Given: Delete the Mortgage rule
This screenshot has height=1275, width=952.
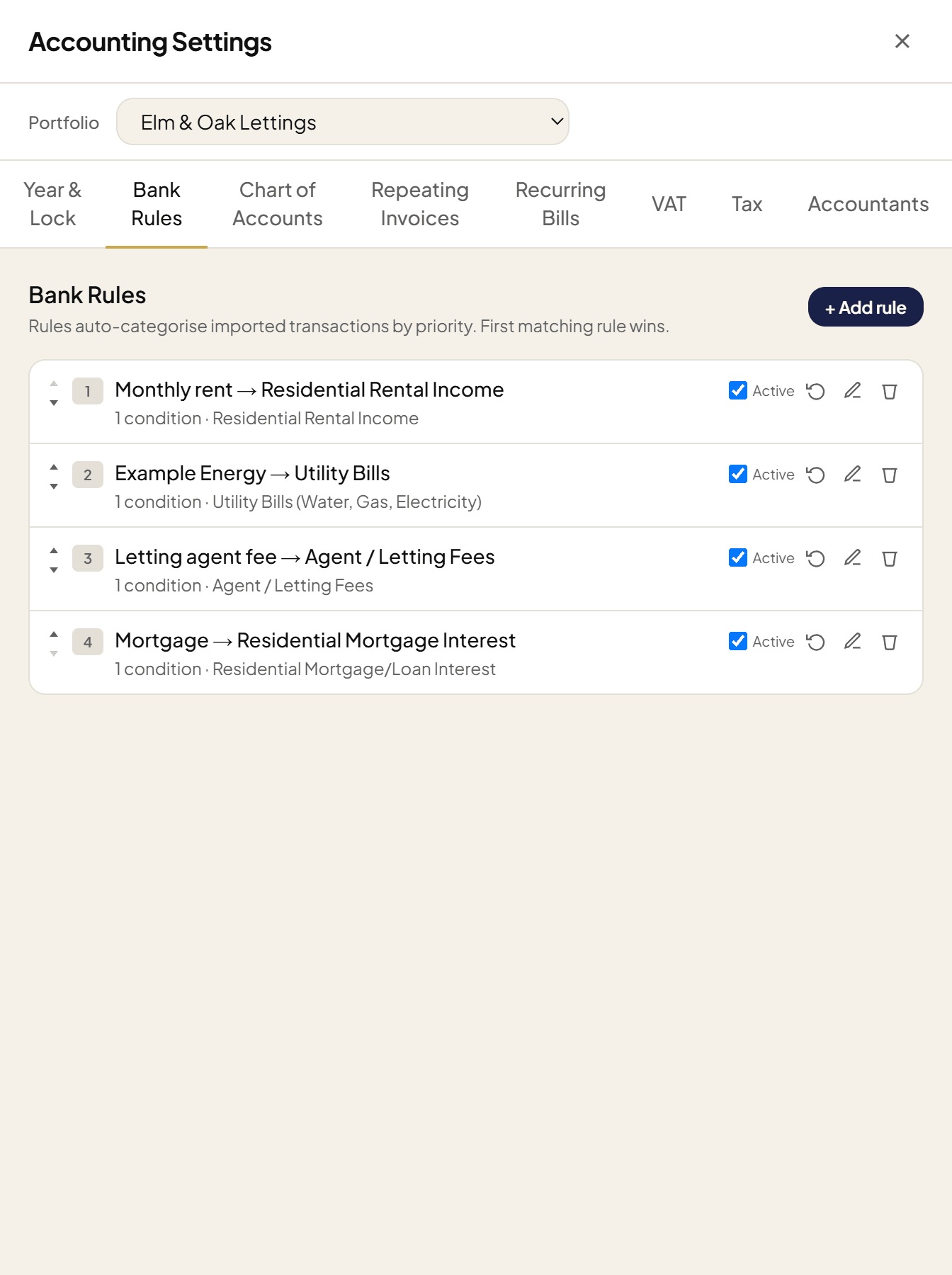Looking at the screenshot, I should coord(890,642).
